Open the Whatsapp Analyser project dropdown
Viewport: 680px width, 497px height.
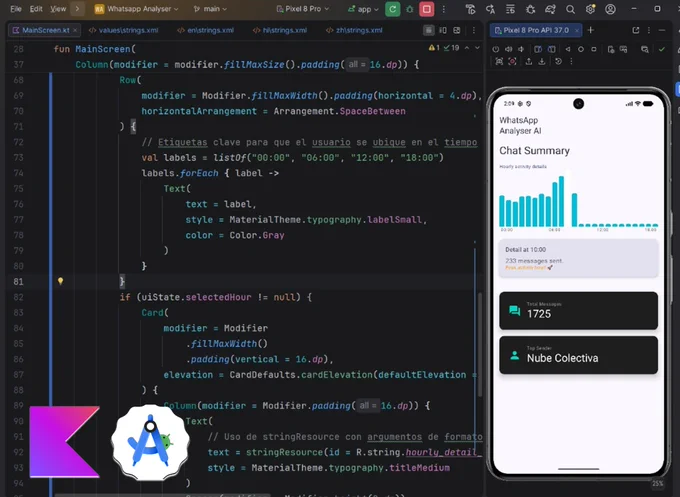click(x=136, y=9)
